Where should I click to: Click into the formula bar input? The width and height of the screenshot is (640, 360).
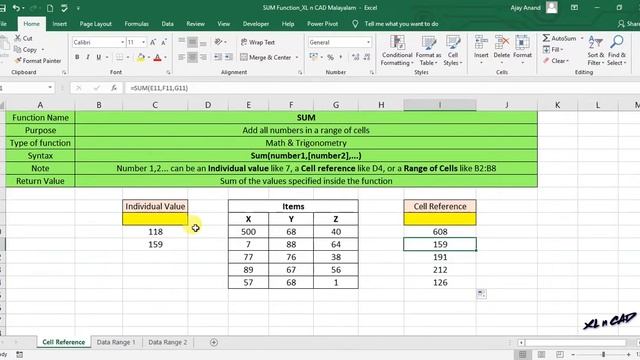[382, 88]
